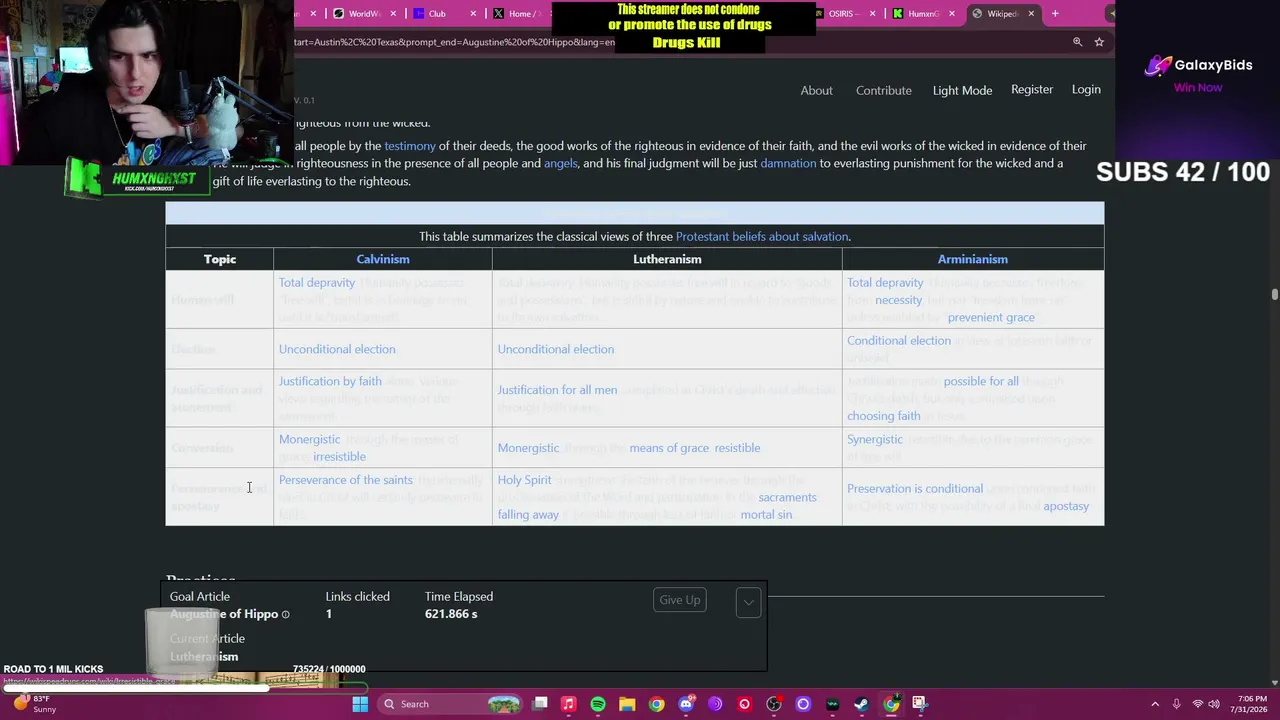Close the Wikipedia browser tab
The height and width of the screenshot is (720, 1280).
click(x=1031, y=14)
